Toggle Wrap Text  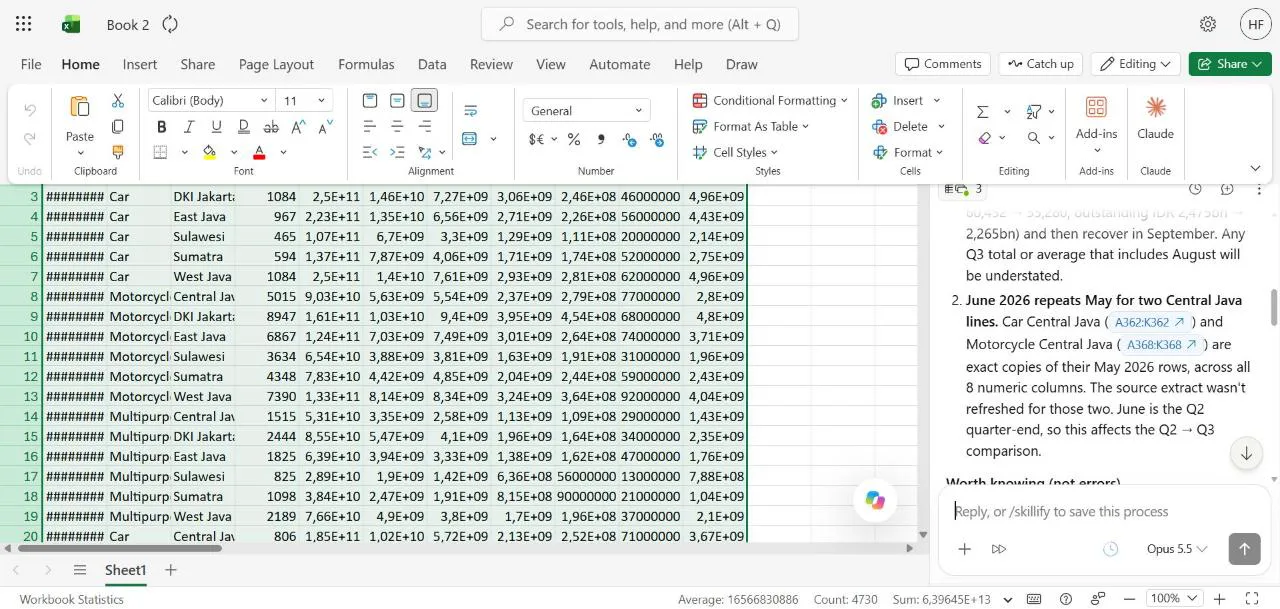470,110
